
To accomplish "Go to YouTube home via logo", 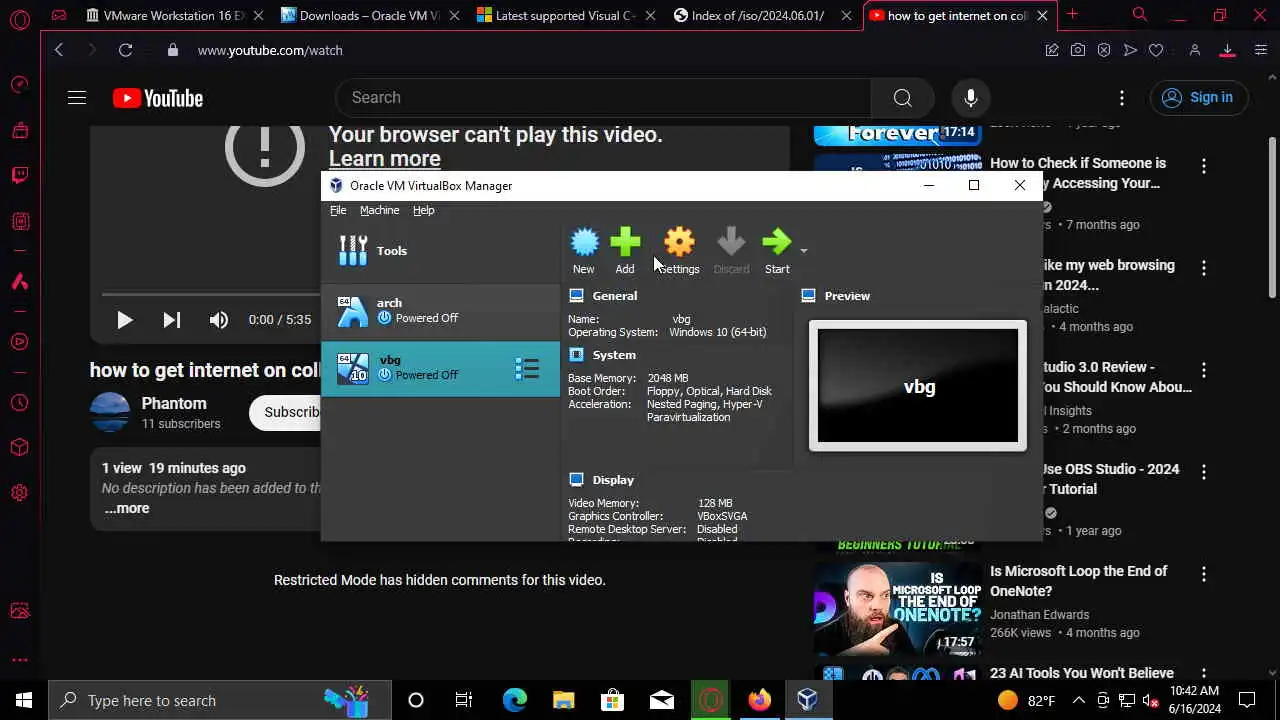I will (x=158, y=97).
